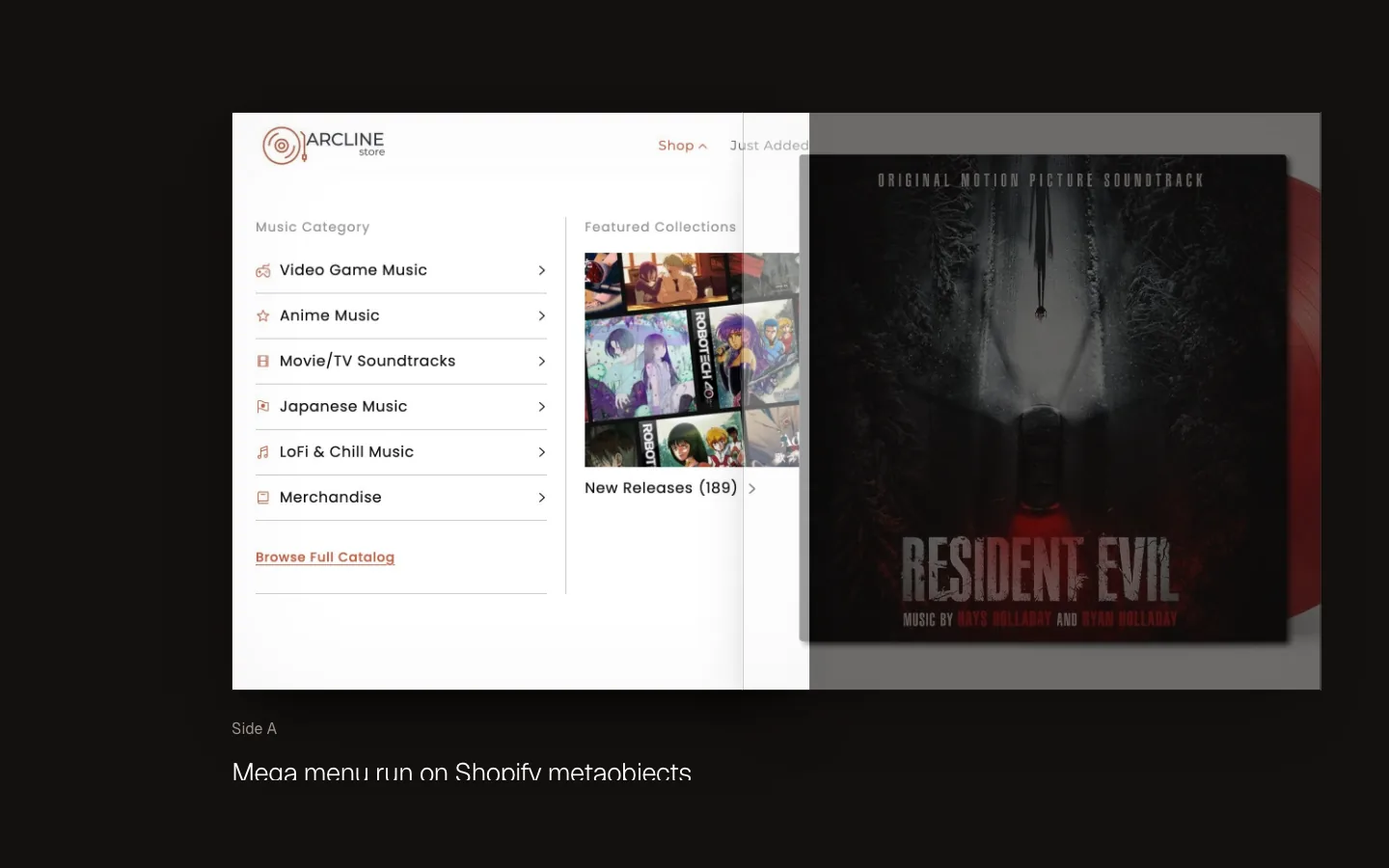Click the Japanese Music flag icon
This screenshot has height=868, width=1389.
click(262, 407)
